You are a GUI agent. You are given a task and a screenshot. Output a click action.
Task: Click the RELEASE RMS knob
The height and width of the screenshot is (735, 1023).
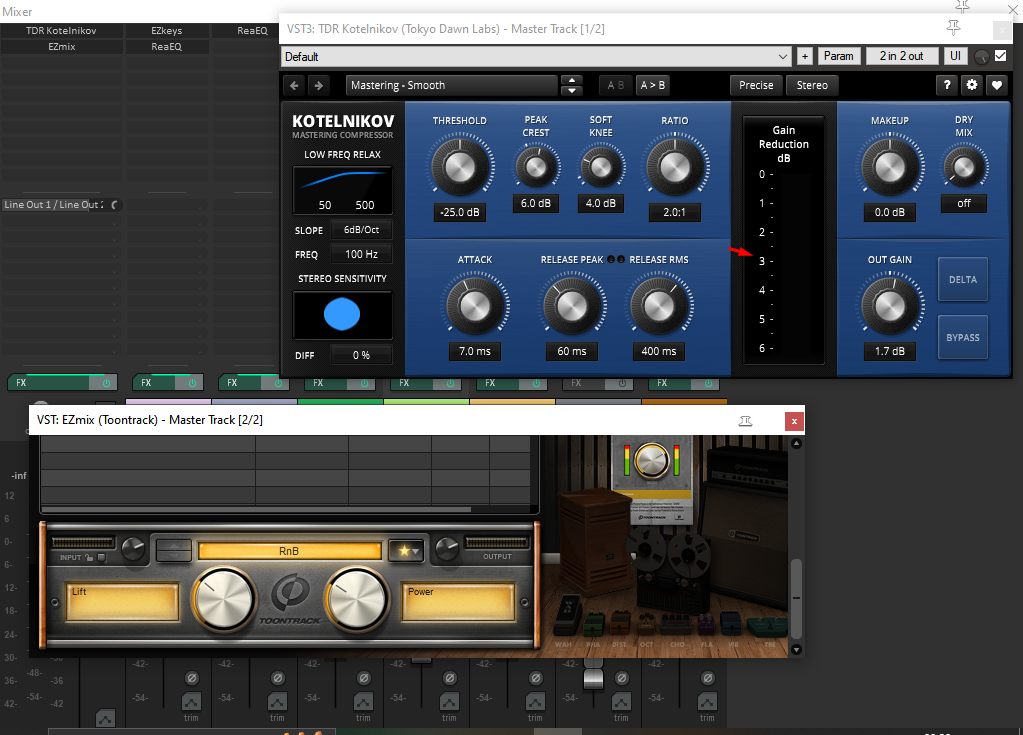point(658,305)
